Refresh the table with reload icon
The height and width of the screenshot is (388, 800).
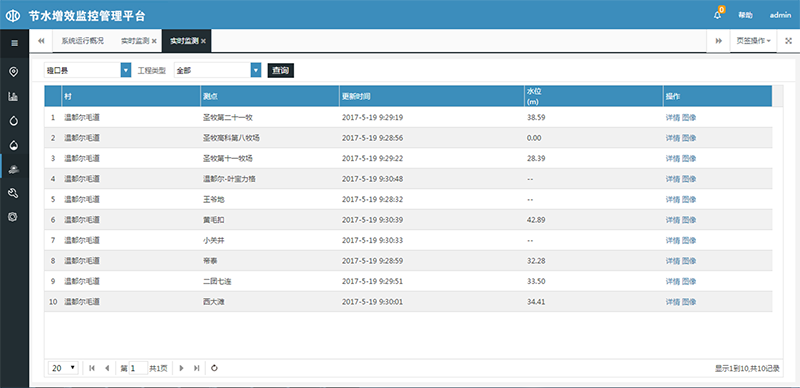(214, 368)
